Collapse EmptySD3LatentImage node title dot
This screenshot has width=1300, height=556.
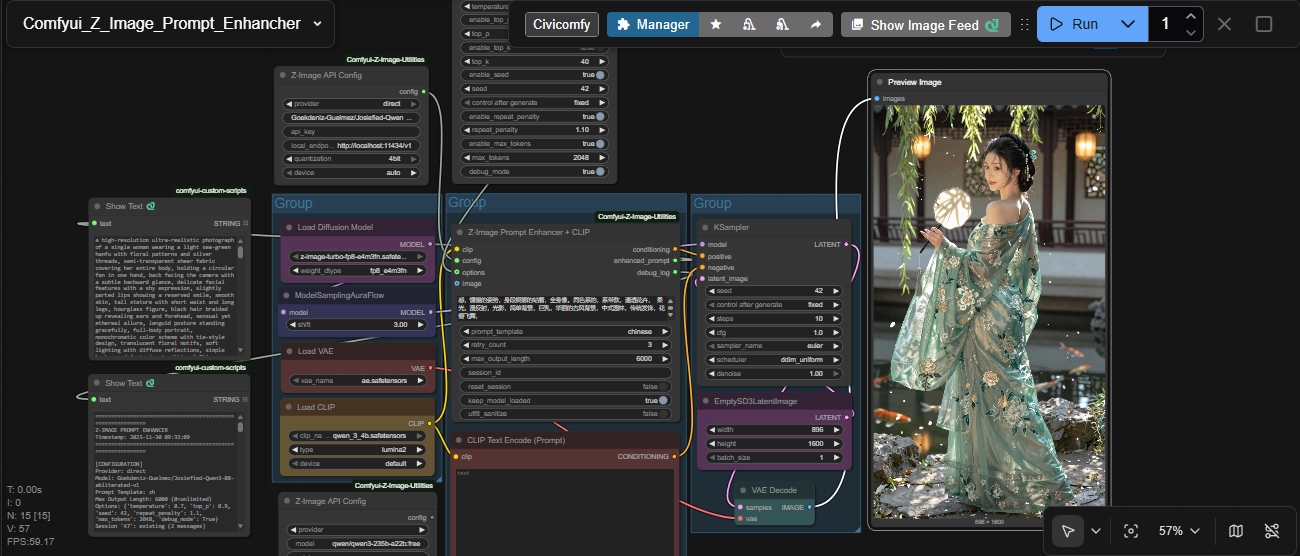tap(704, 401)
